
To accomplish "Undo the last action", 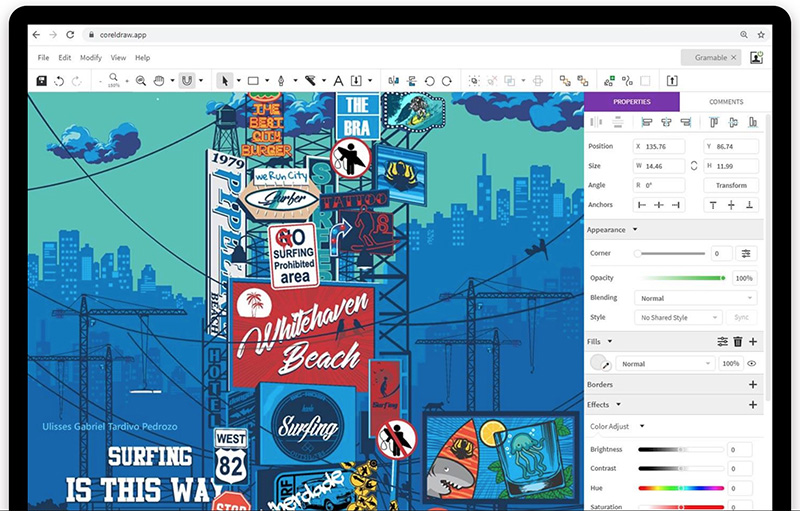I will click(x=59, y=81).
